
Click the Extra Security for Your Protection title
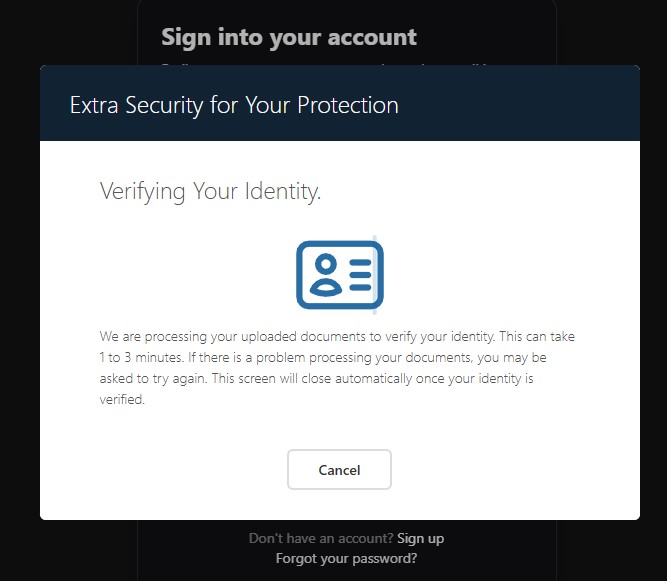click(x=234, y=105)
